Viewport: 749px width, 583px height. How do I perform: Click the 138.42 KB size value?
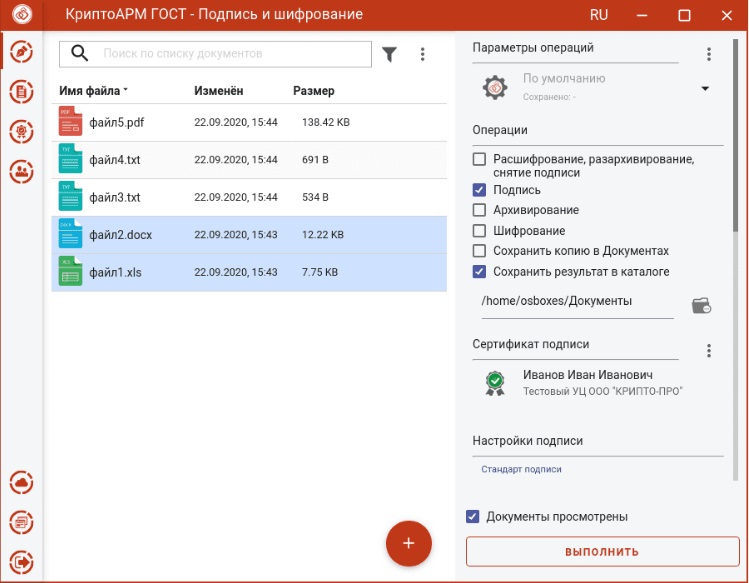pos(326,122)
